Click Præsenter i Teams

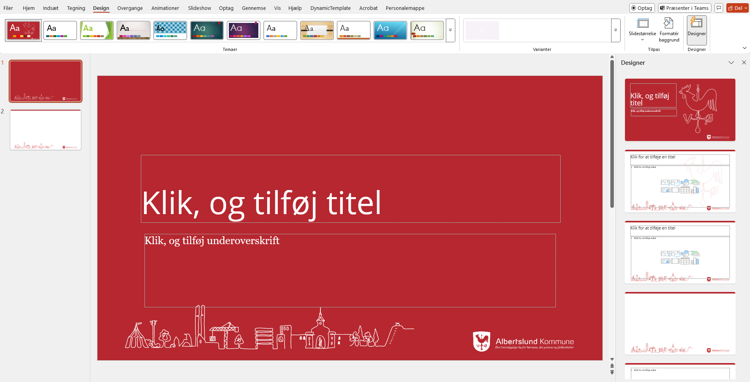(x=684, y=8)
